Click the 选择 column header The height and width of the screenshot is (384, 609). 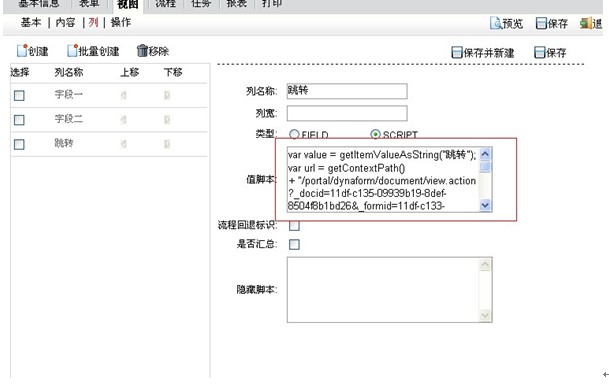tap(20, 72)
